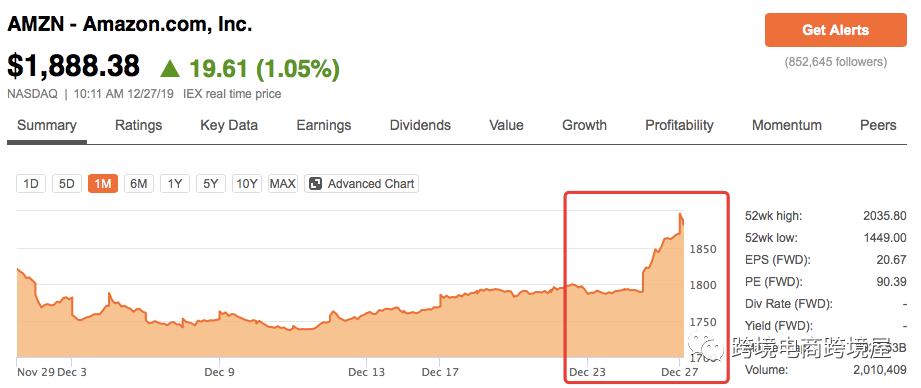Screen dimensions: 921x388
Task: Open the Summary tab
Action: click(x=46, y=125)
